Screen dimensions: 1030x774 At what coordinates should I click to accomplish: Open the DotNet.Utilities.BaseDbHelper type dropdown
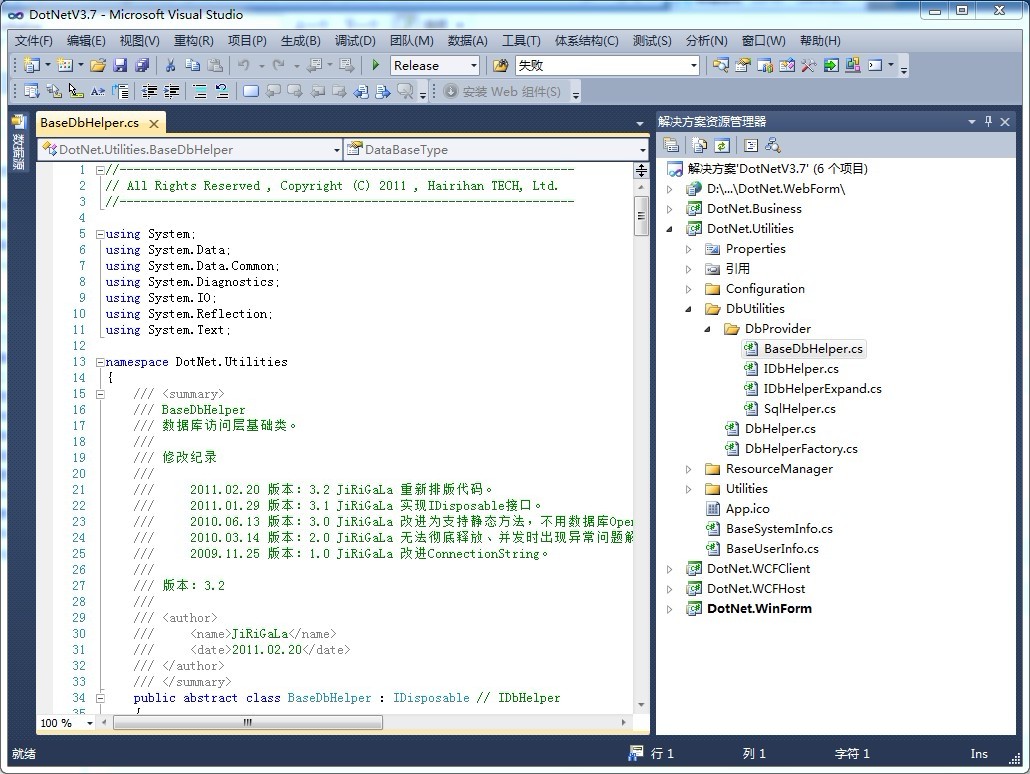[x=336, y=150]
